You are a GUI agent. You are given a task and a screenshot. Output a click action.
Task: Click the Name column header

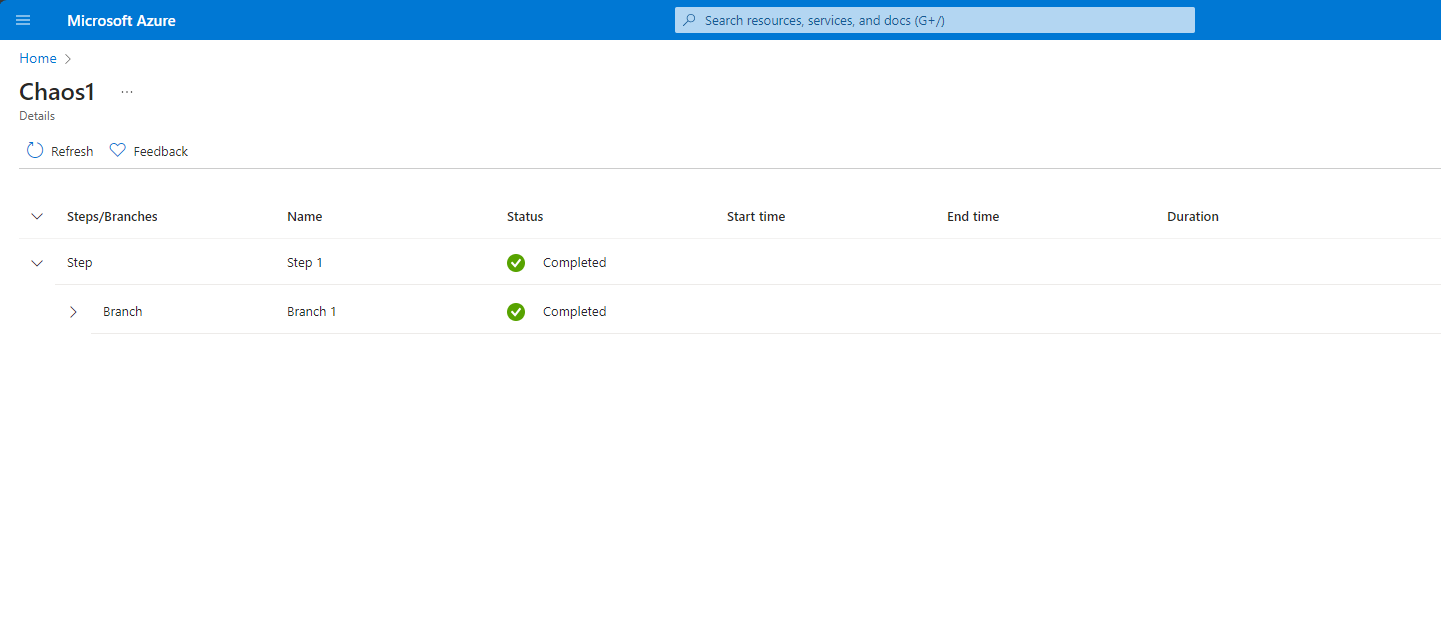click(x=304, y=217)
